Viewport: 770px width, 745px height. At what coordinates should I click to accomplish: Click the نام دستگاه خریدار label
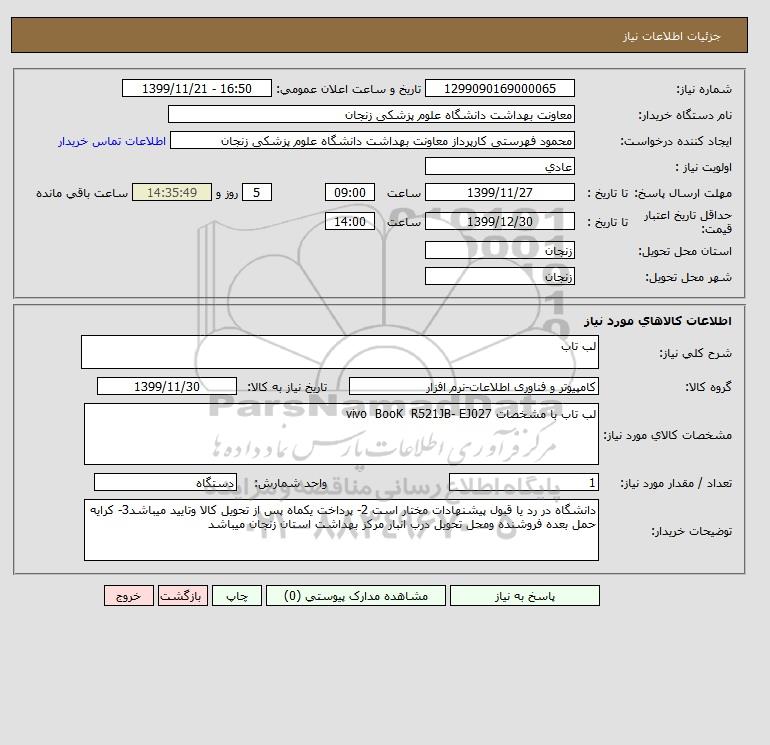point(685,115)
